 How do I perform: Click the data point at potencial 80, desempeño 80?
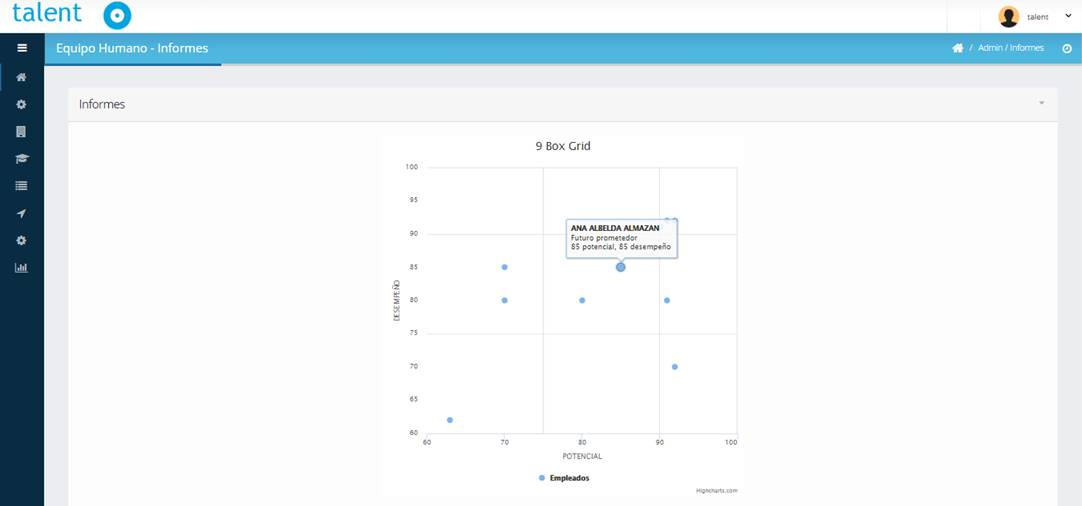[582, 300]
